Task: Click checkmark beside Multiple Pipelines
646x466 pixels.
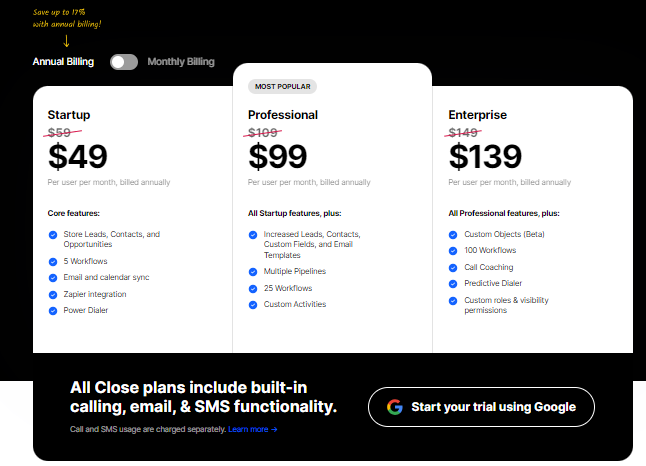Action: [253, 271]
